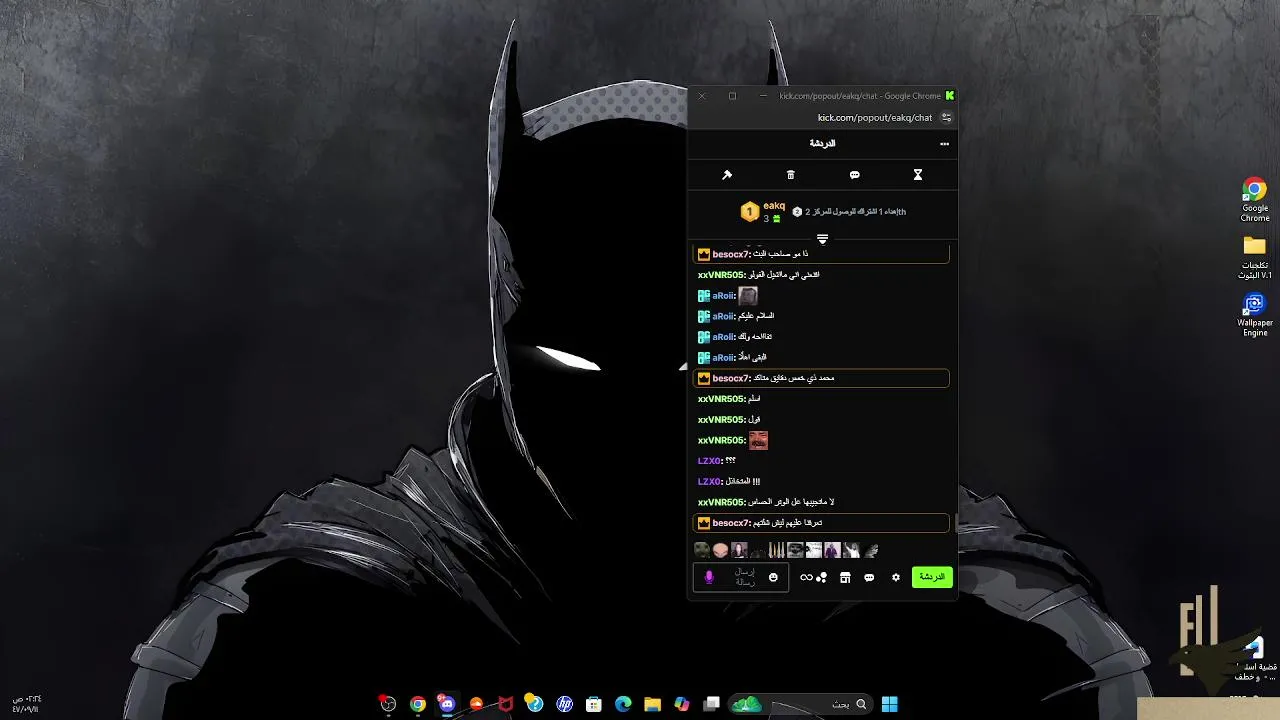Open the emoji picker smiley icon
The image size is (1280, 720).
pyautogui.click(x=773, y=577)
